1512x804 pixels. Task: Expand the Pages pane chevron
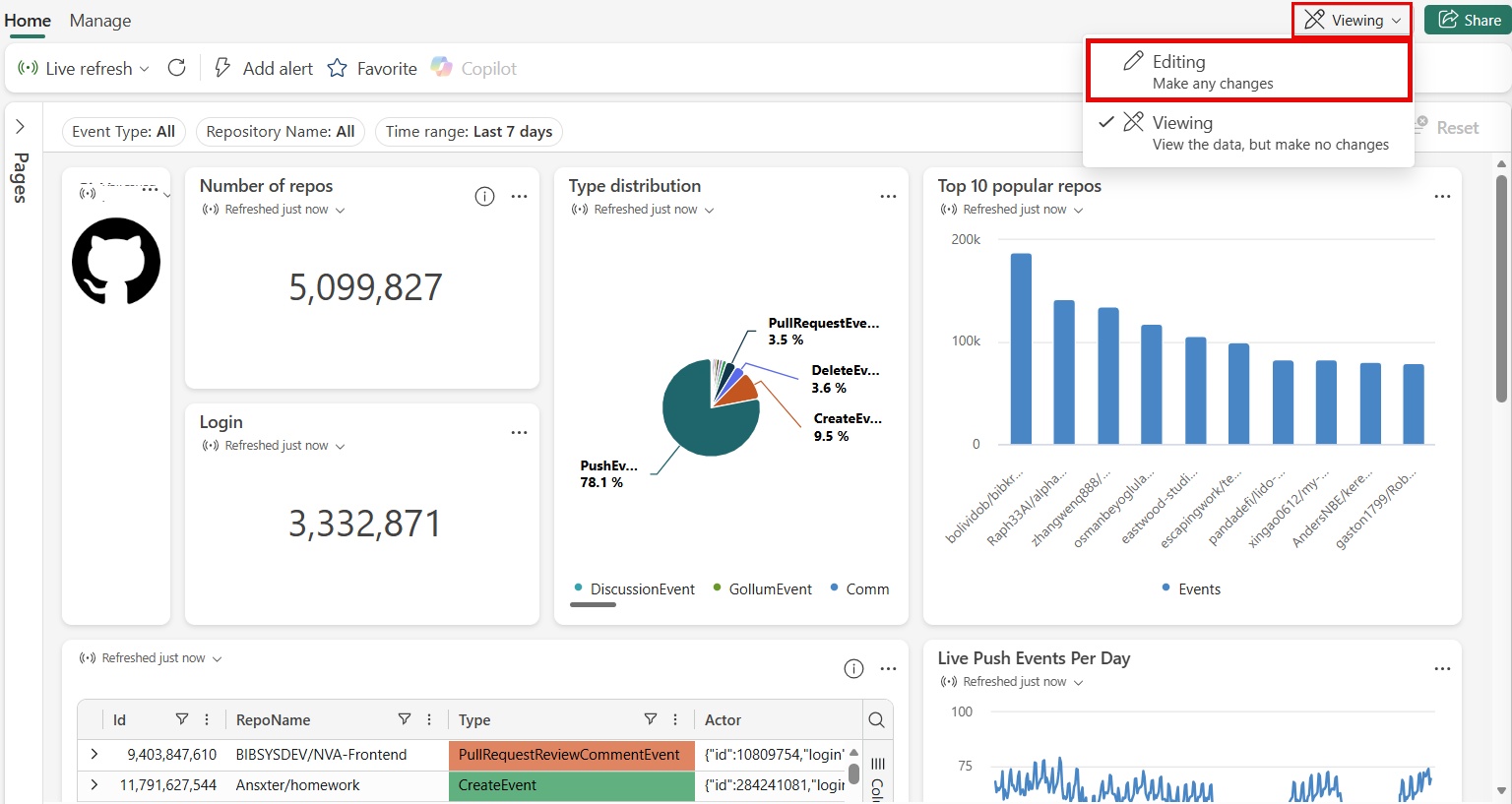[20, 127]
